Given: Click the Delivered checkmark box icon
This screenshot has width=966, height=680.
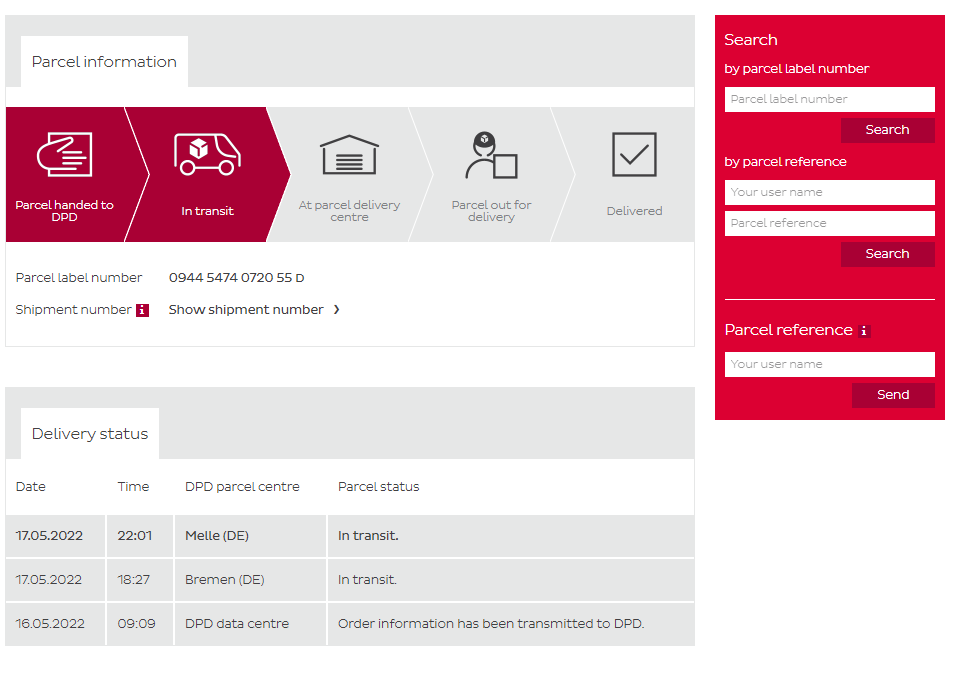Looking at the screenshot, I should (x=634, y=155).
